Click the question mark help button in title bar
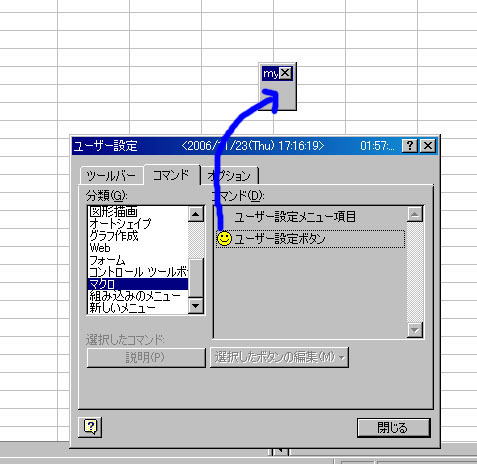 [x=410, y=146]
